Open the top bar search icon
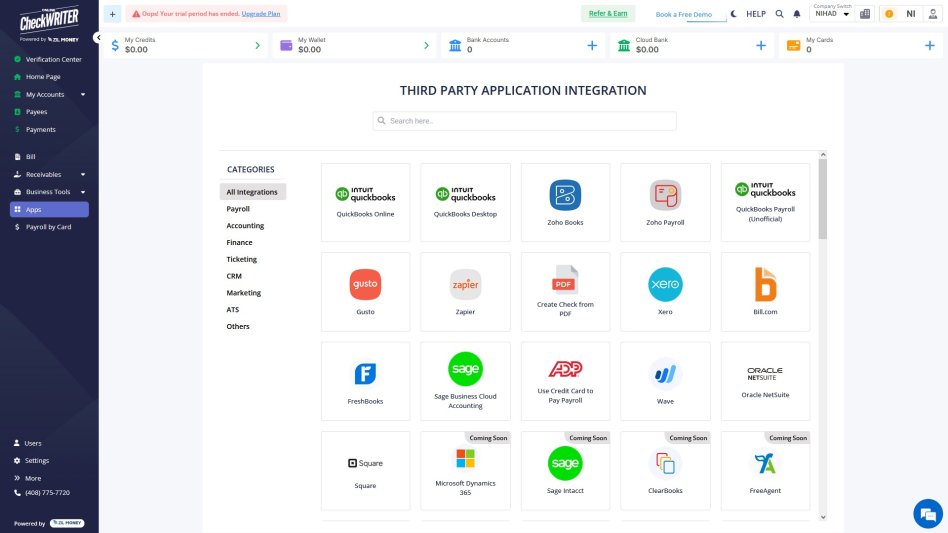The height and width of the screenshot is (533, 948). point(779,14)
